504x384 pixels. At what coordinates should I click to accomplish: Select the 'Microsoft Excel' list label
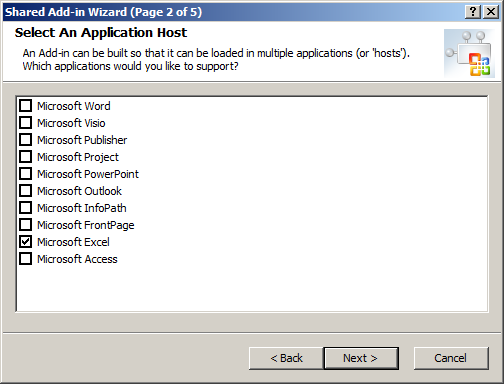(73, 242)
